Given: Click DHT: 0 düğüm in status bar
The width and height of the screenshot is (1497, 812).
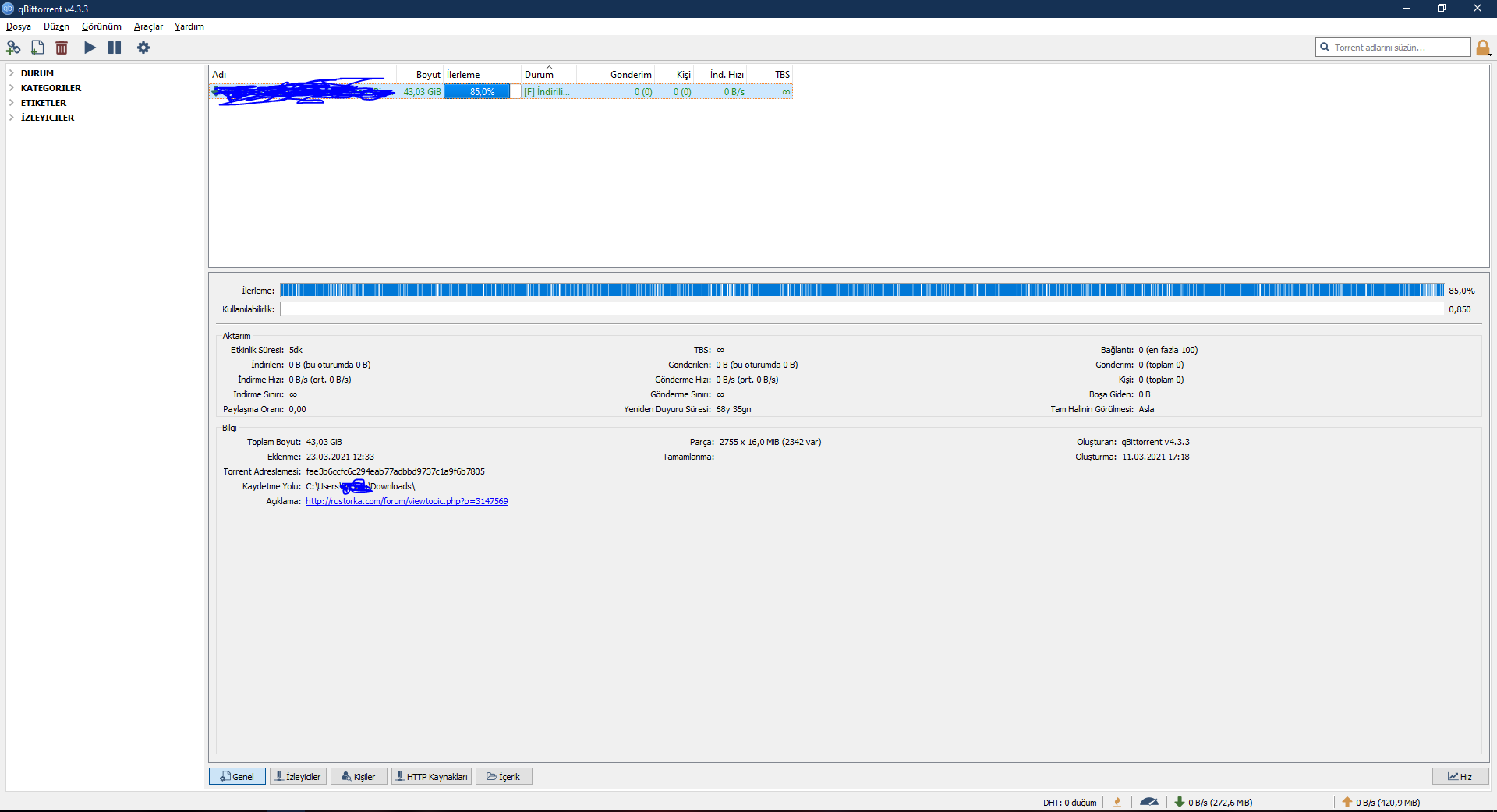Looking at the screenshot, I should coord(1070,803).
